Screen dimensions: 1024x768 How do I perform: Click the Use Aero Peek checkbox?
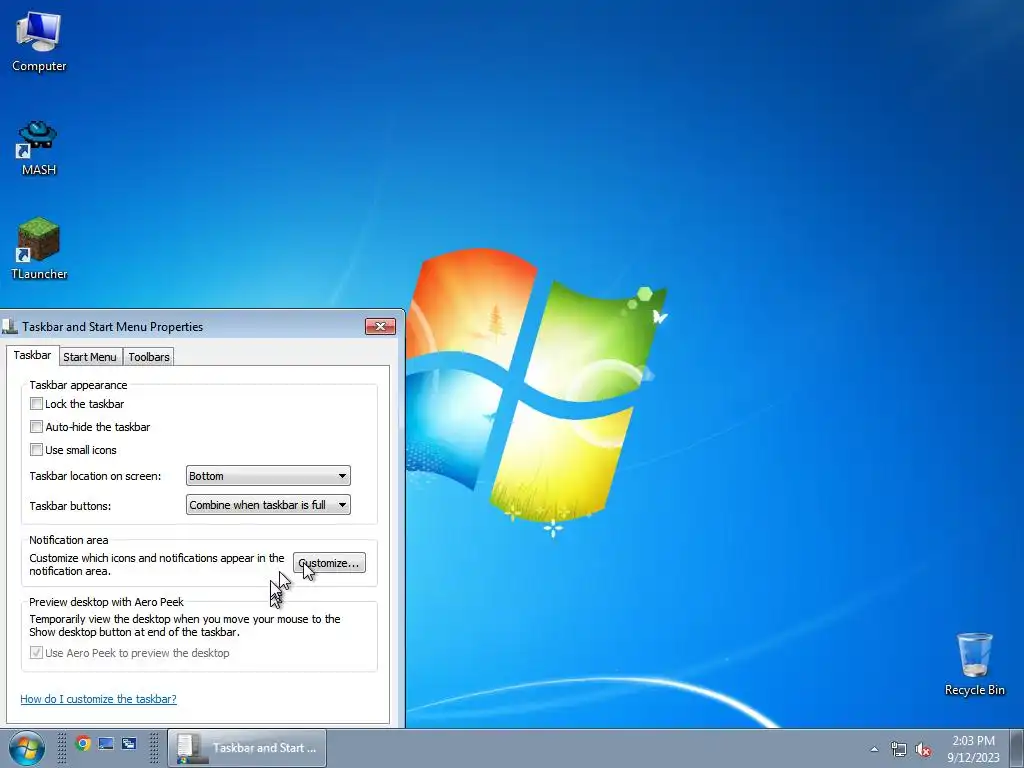point(37,652)
